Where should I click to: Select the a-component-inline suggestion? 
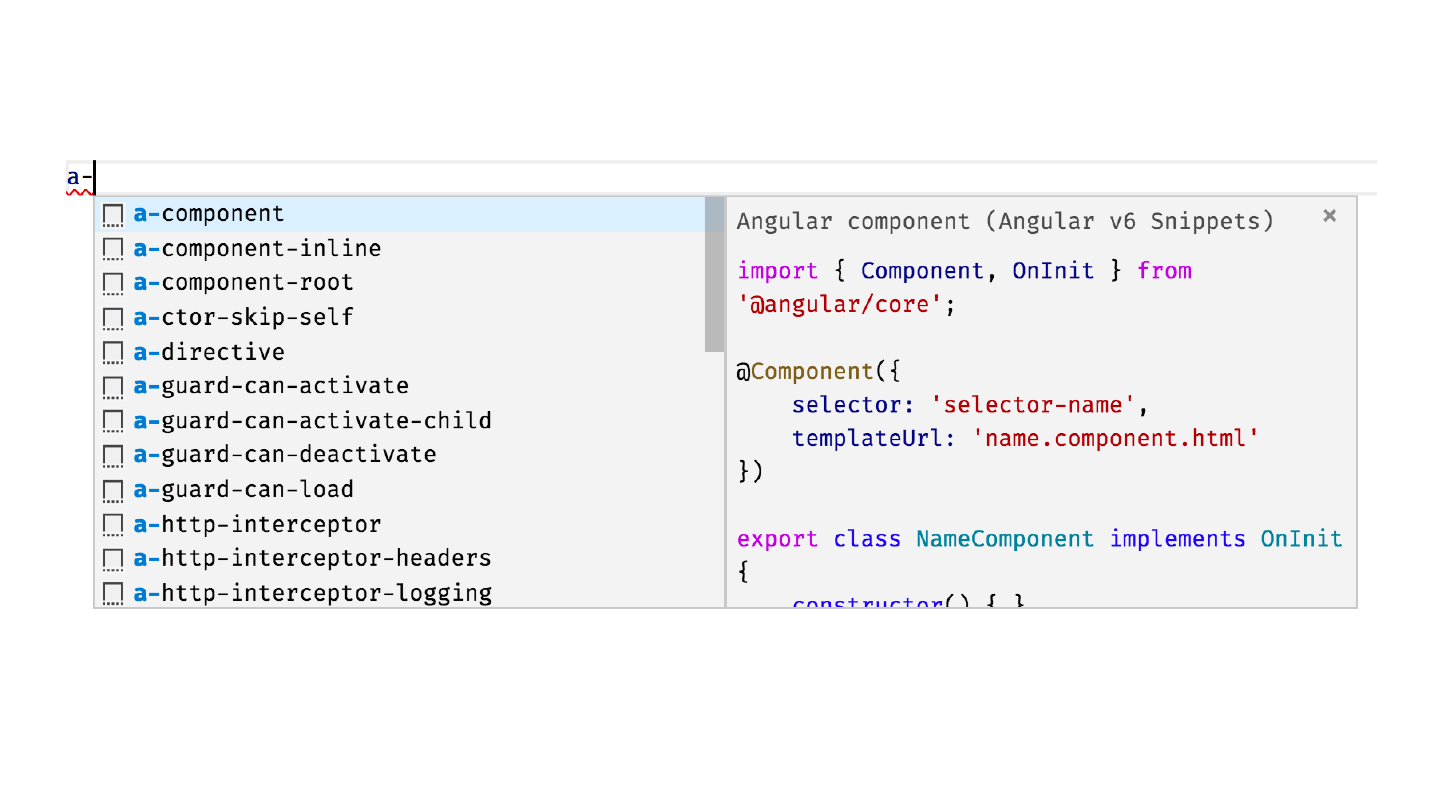pos(400,248)
